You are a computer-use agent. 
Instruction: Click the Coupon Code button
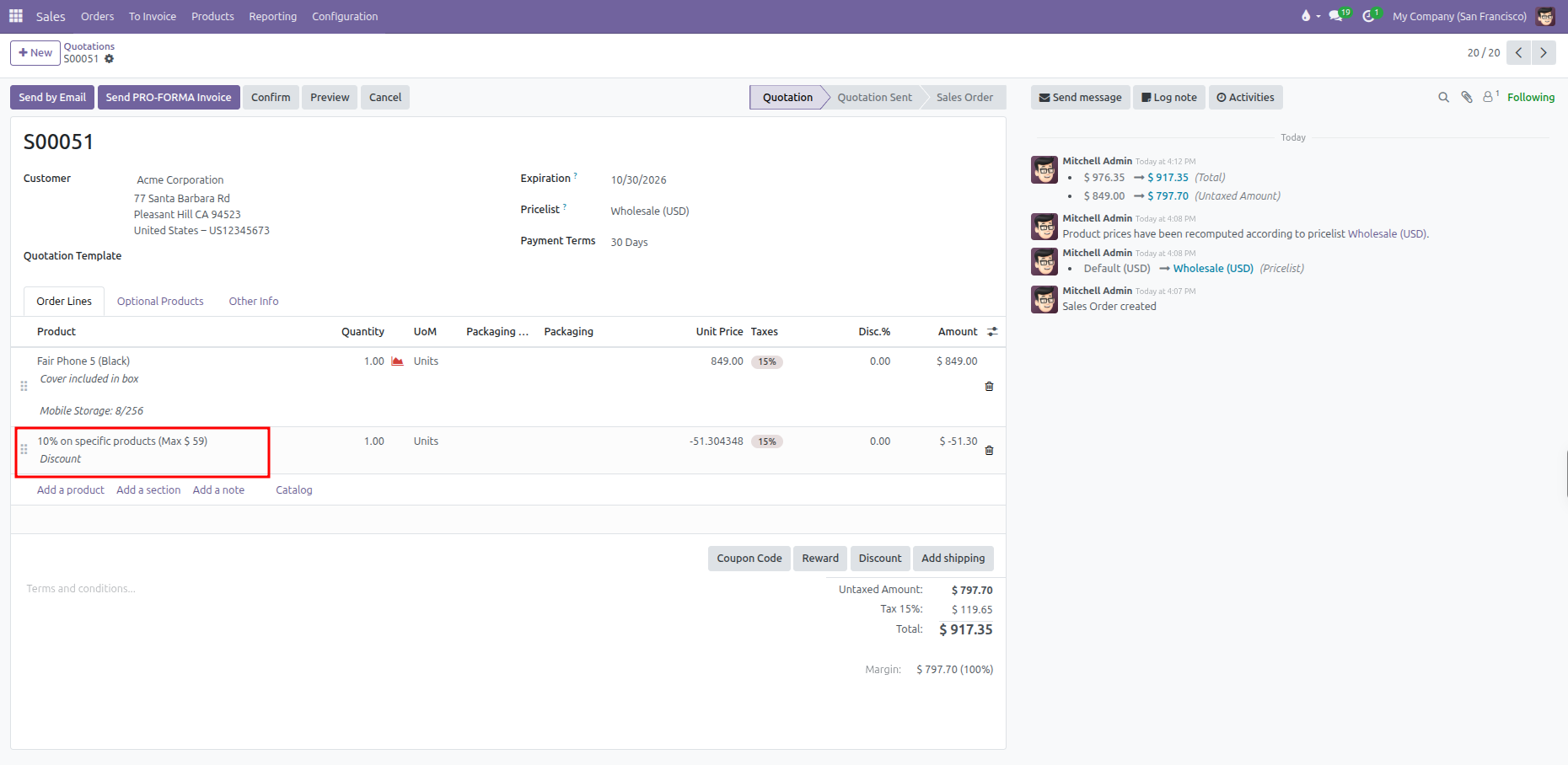749,559
